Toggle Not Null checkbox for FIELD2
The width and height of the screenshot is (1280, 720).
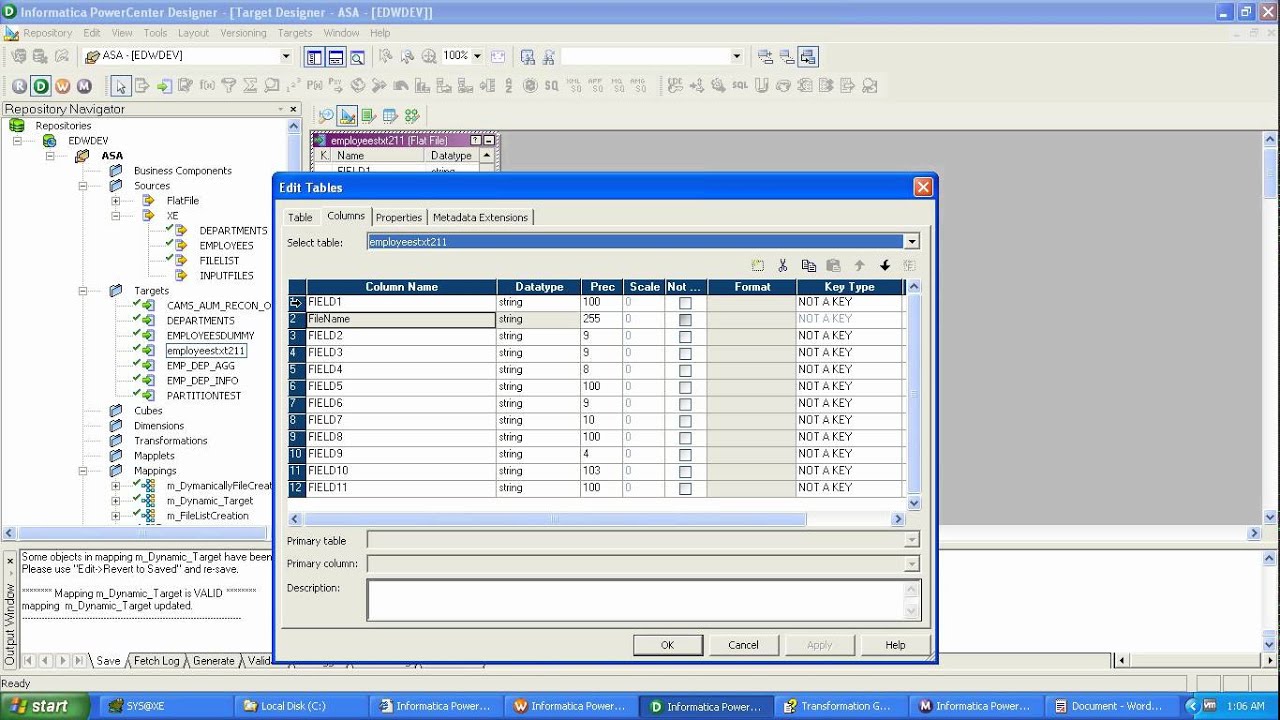tap(685, 337)
